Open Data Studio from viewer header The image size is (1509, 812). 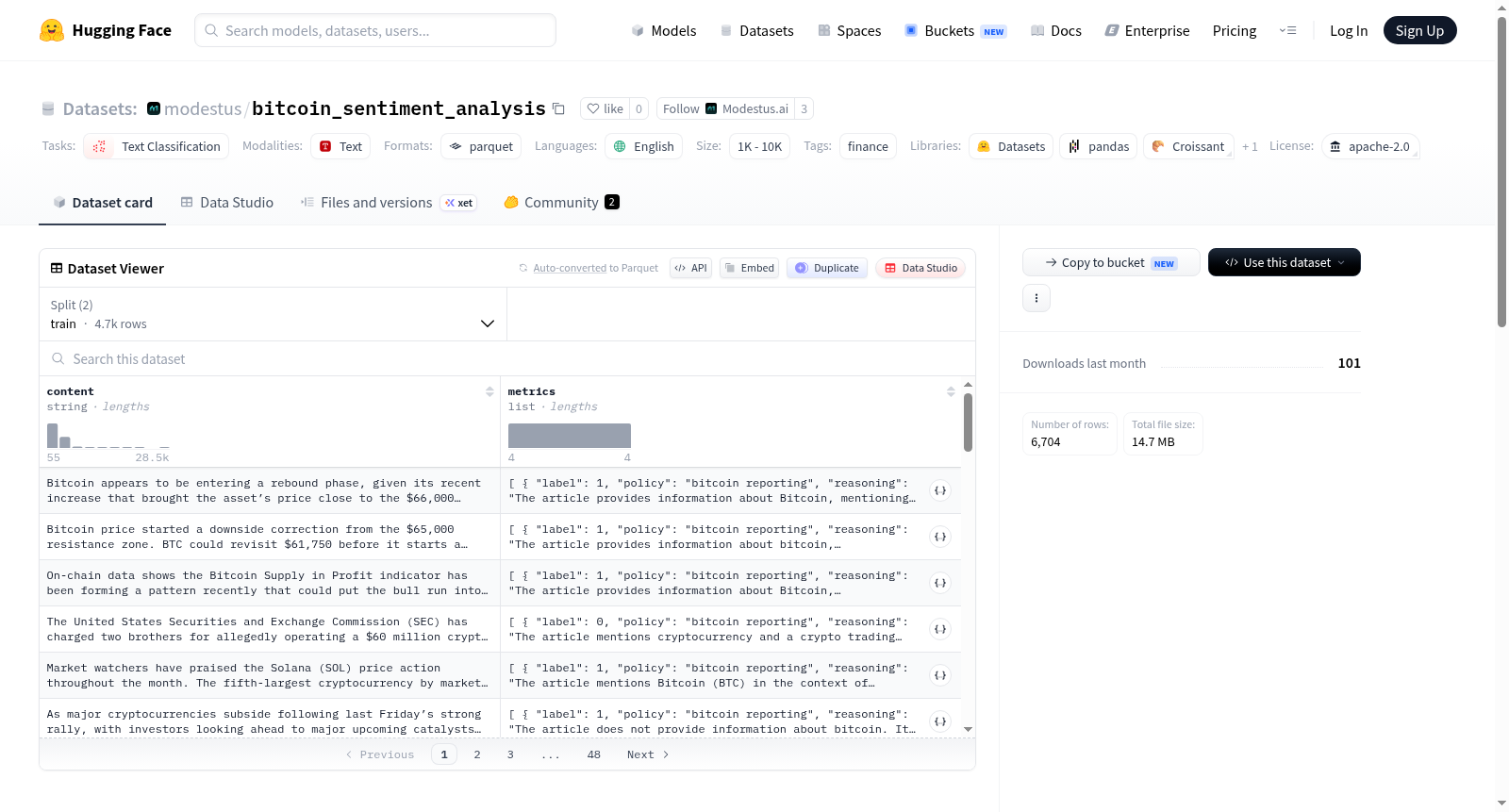tap(920, 268)
